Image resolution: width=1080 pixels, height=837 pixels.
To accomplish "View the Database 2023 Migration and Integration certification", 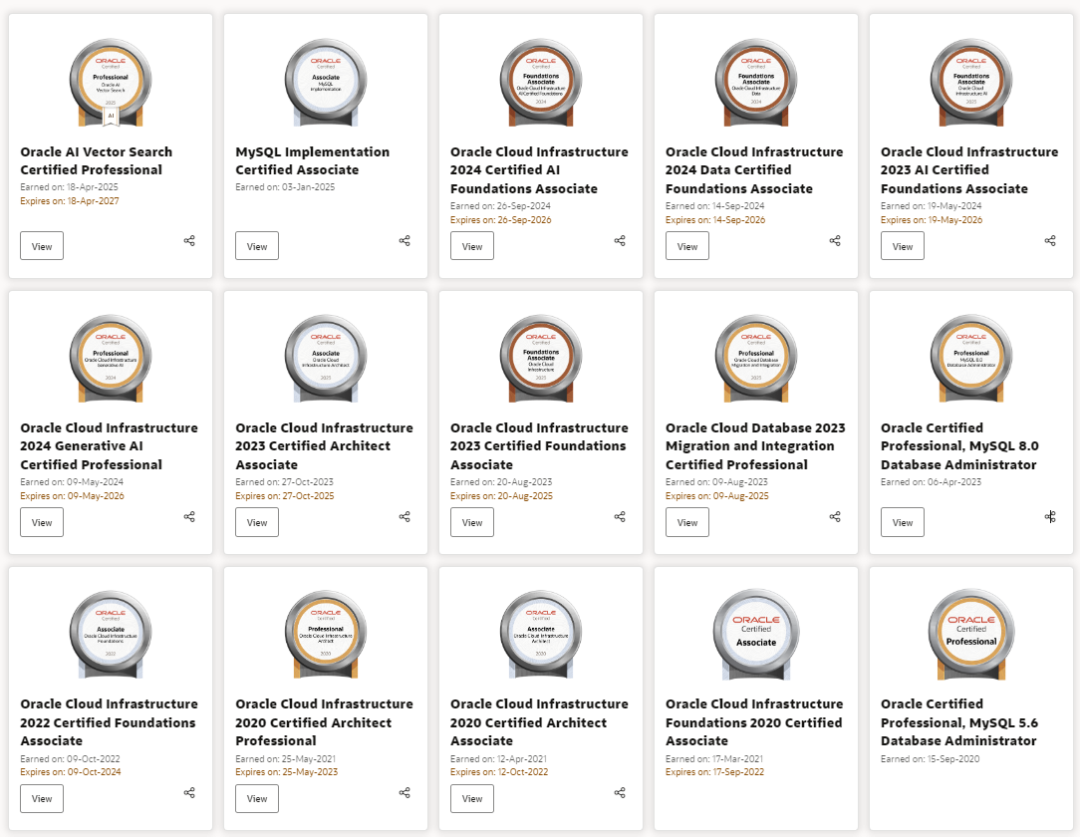I will point(687,522).
